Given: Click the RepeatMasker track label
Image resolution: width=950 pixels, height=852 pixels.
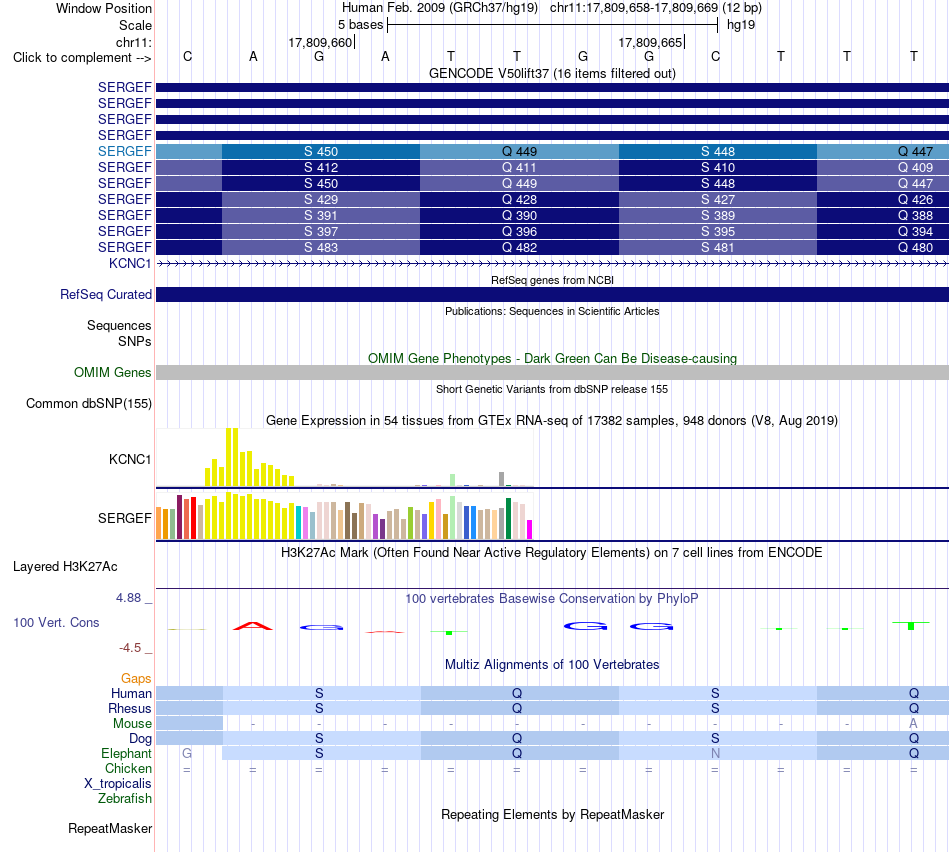Looking at the screenshot, I should tap(110, 828).
